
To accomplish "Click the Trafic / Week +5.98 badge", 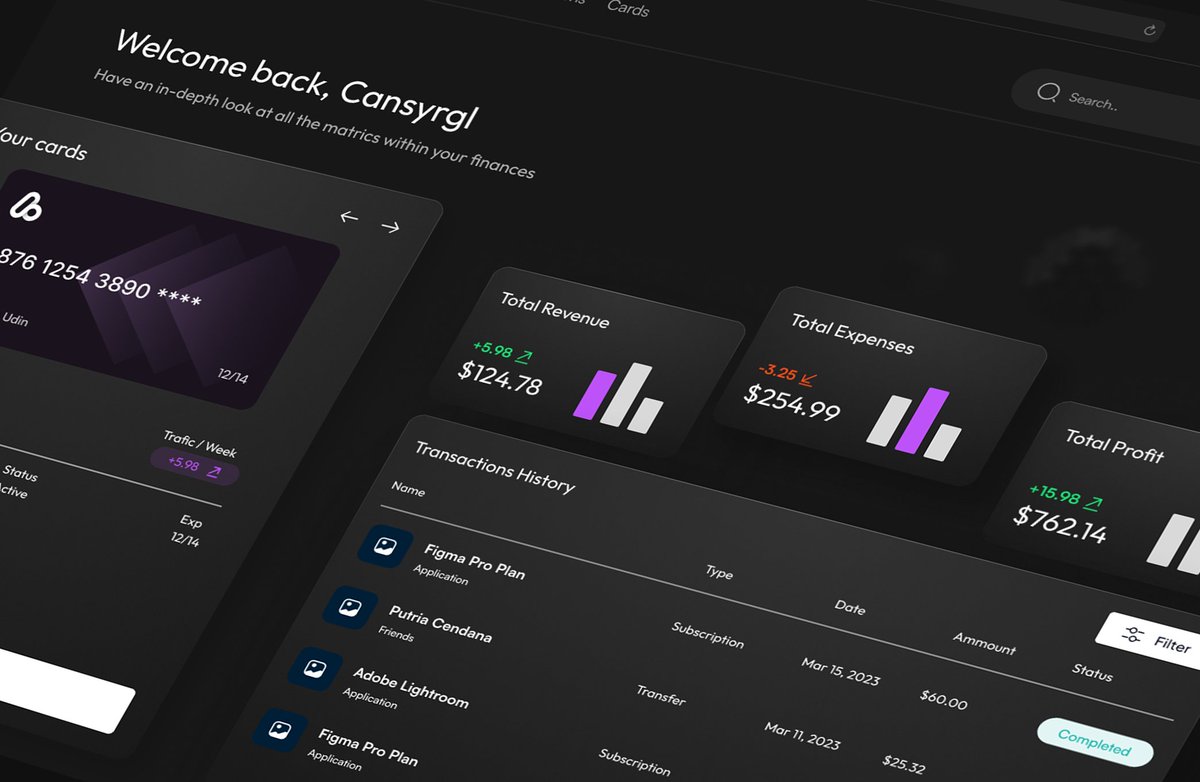I will pyautogui.click(x=195, y=466).
